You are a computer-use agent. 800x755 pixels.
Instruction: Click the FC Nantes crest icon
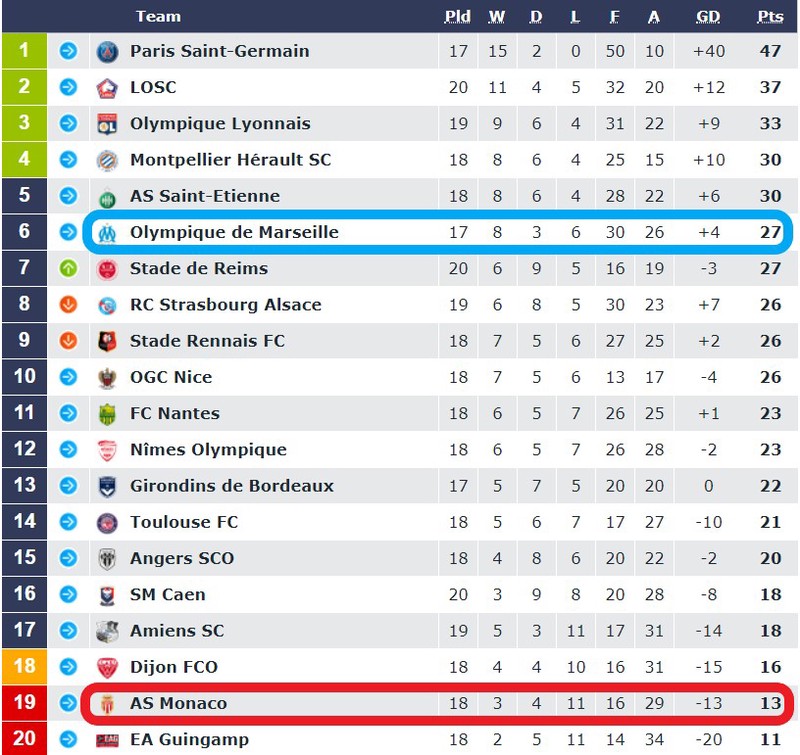click(107, 414)
